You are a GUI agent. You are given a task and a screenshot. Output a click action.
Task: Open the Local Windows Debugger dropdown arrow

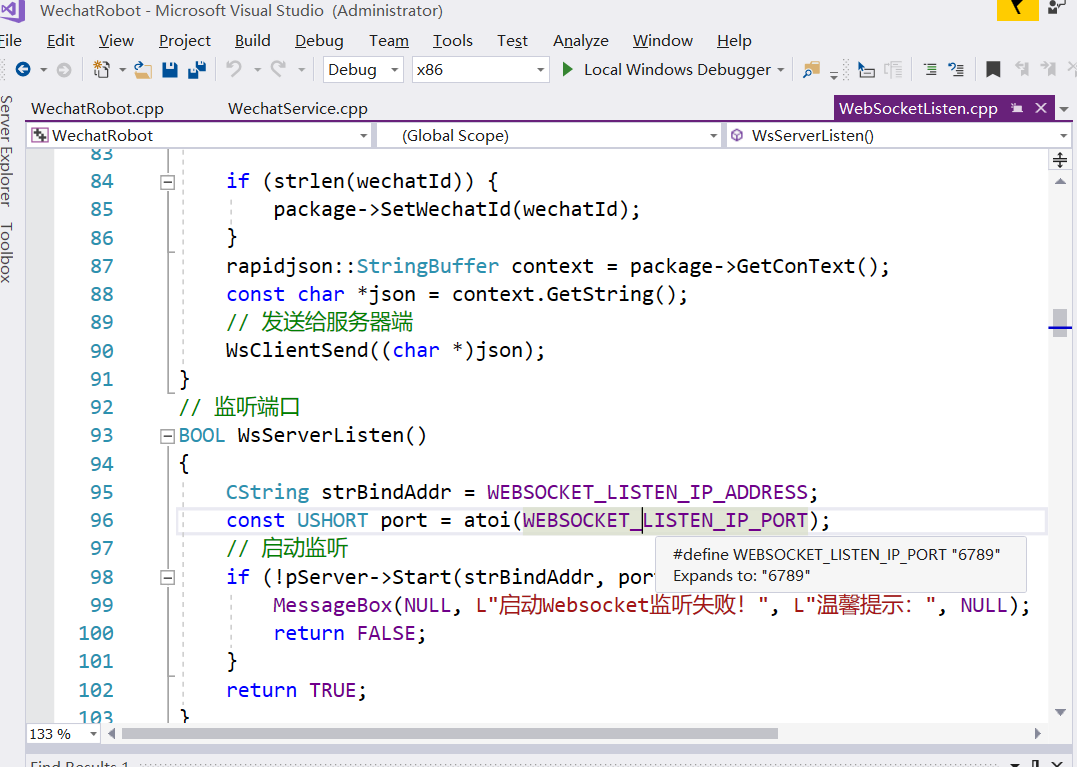tap(780, 70)
